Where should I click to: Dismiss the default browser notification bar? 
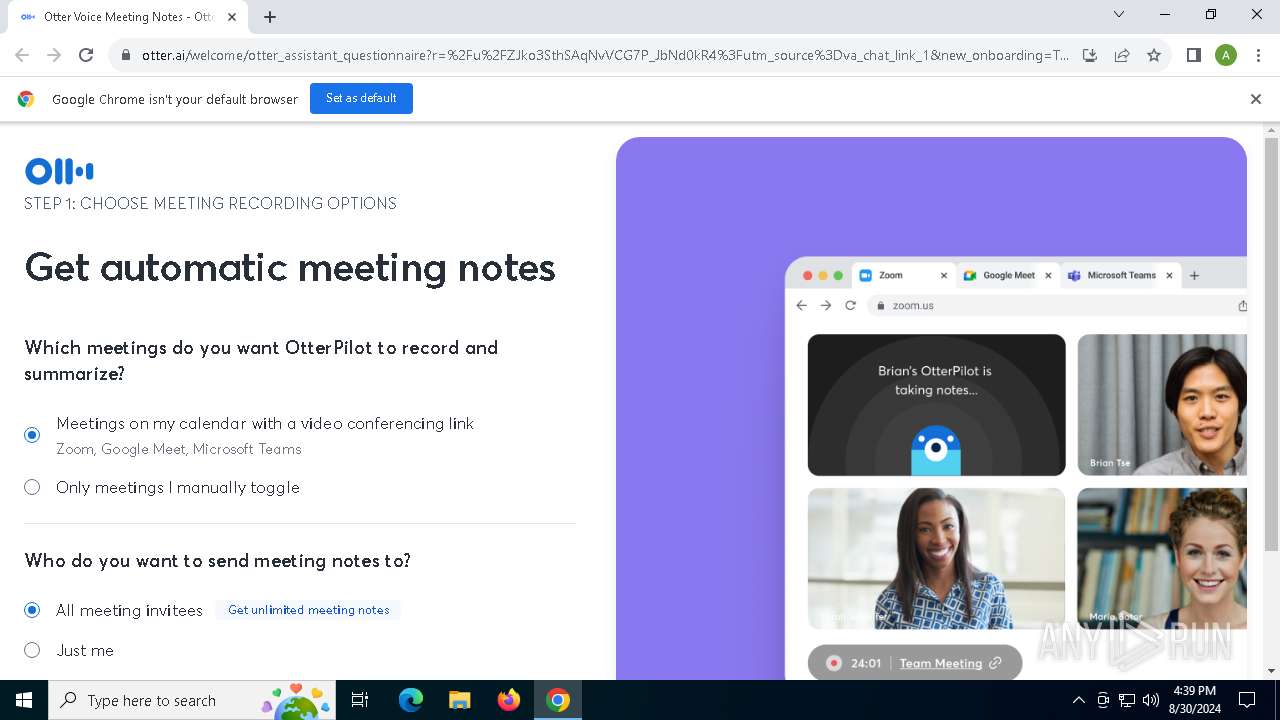[1256, 99]
